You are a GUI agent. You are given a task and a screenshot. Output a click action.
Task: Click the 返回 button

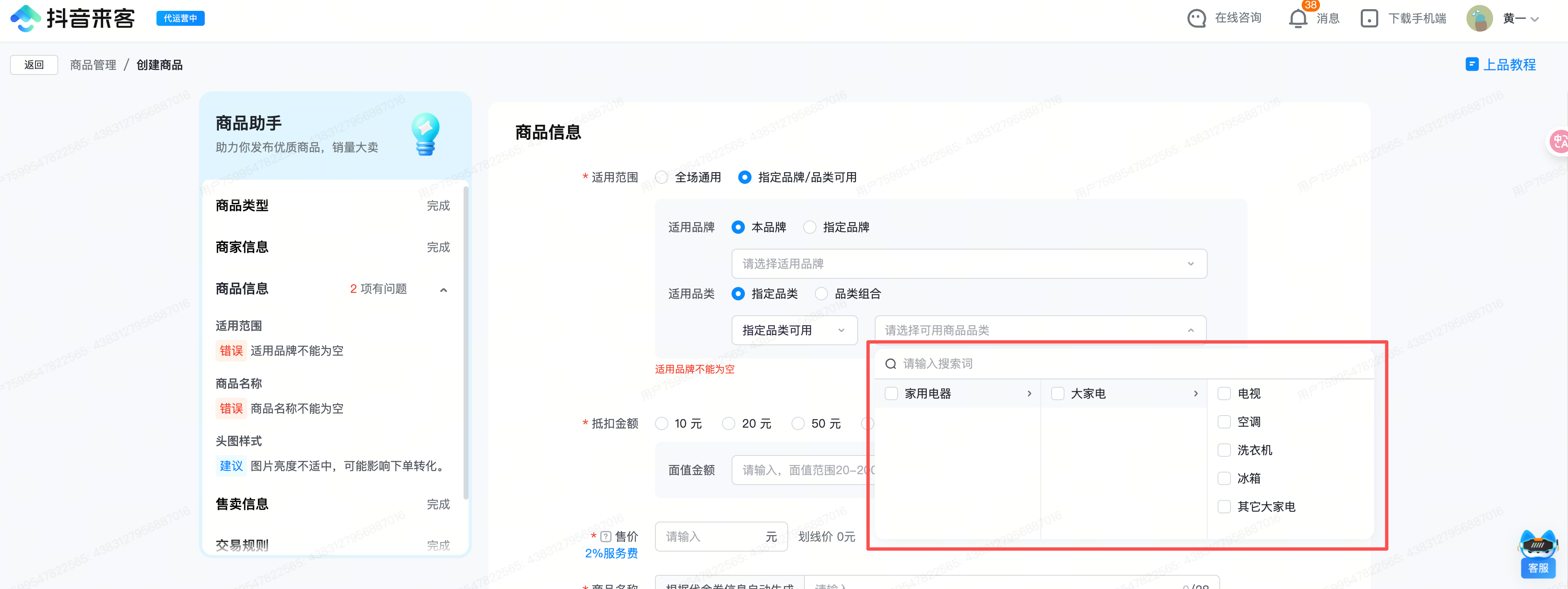point(34,65)
